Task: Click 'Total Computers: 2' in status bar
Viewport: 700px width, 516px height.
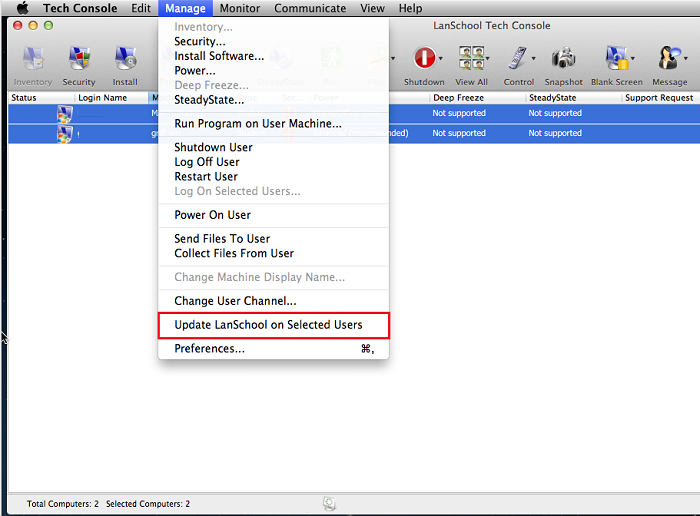Action: 62,504
